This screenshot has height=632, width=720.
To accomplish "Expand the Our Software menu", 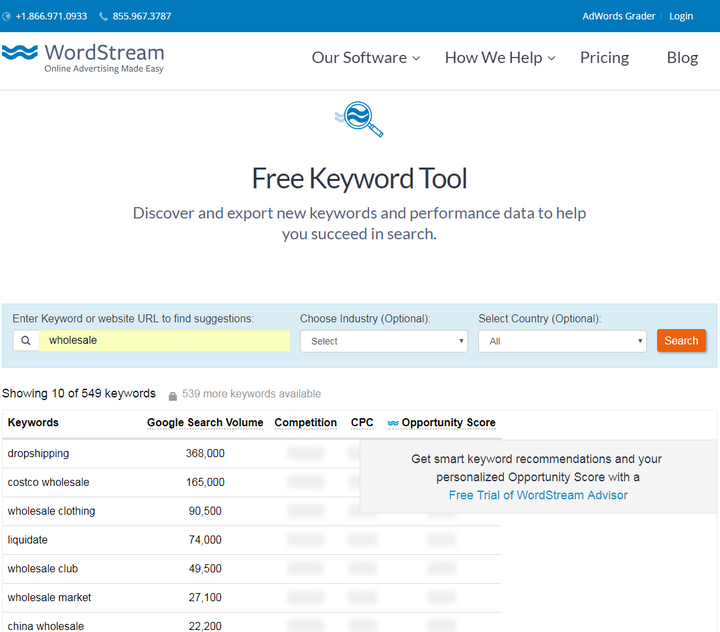I will [366, 58].
